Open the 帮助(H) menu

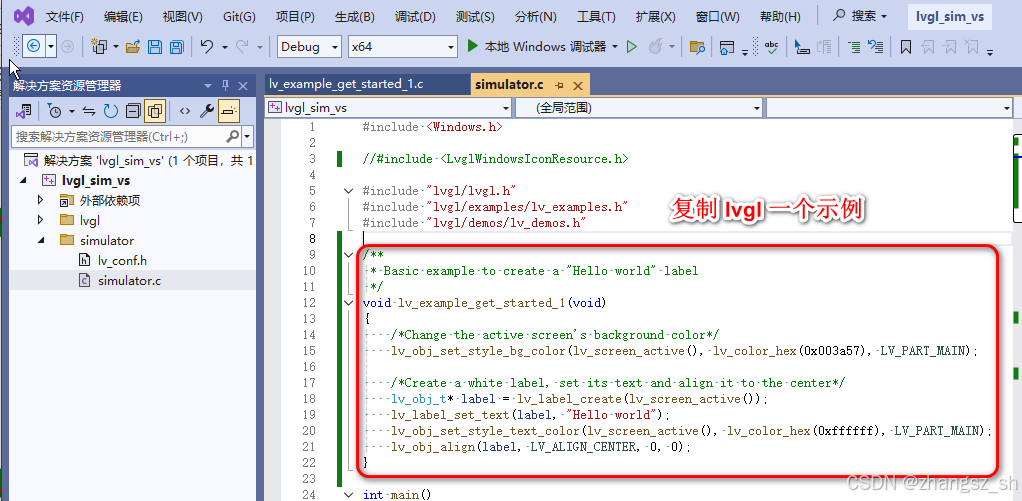pos(780,16)
